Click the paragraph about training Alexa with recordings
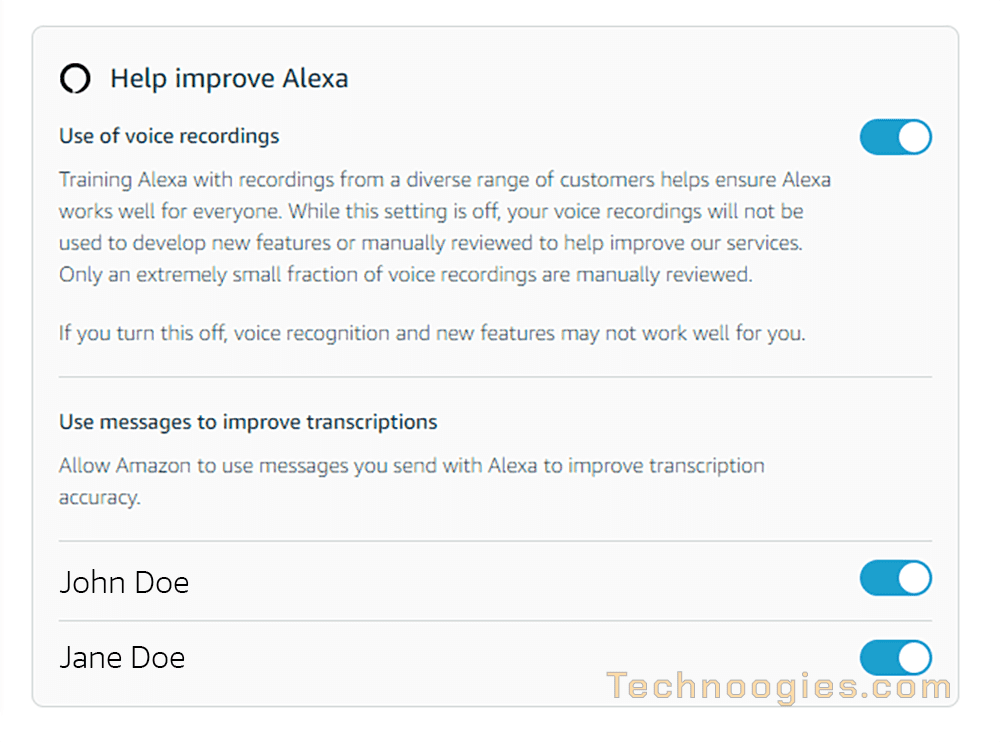1000x742 pixels. coord(445,227)
